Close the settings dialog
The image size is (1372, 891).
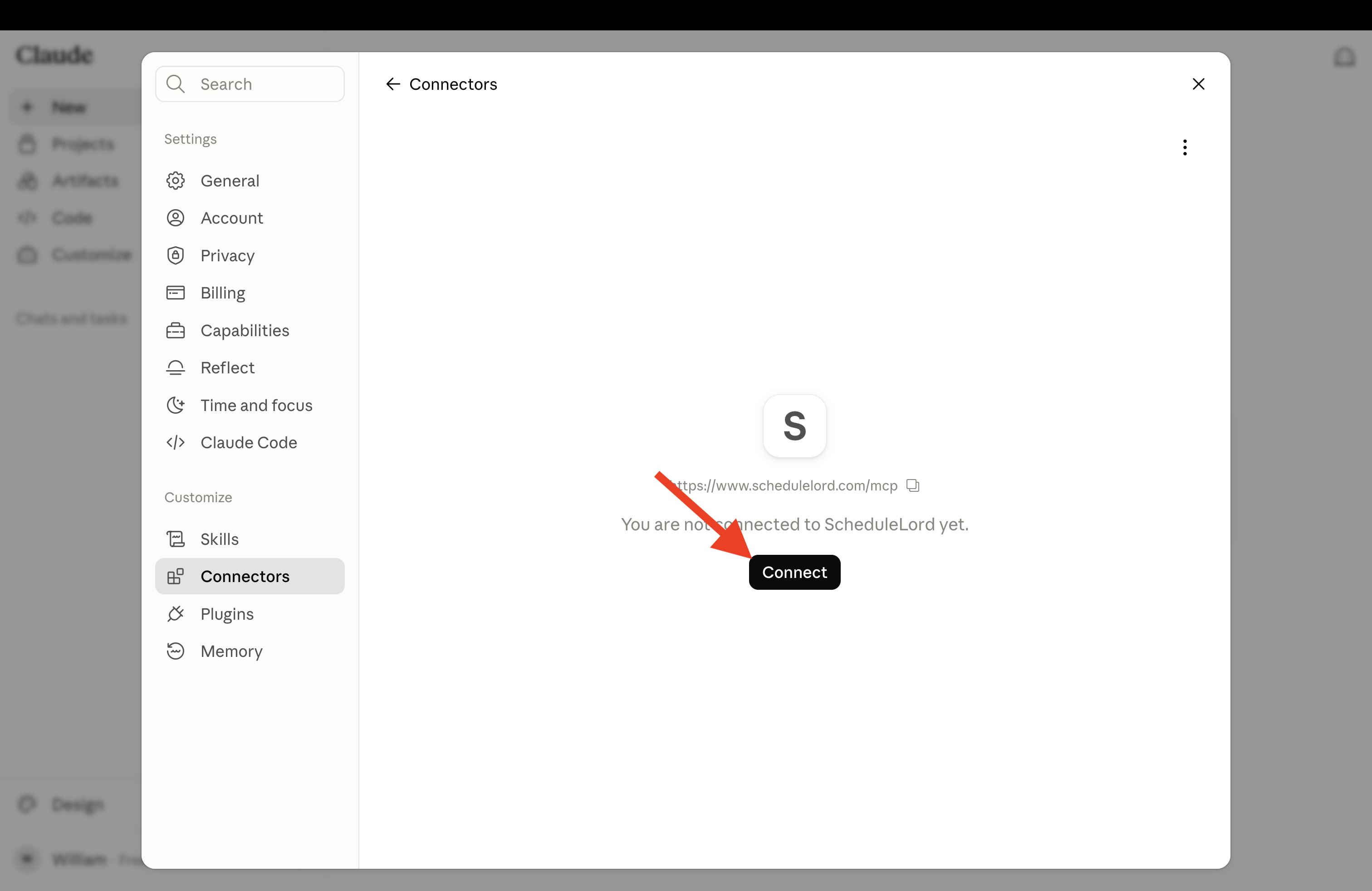pos(1199,84)
